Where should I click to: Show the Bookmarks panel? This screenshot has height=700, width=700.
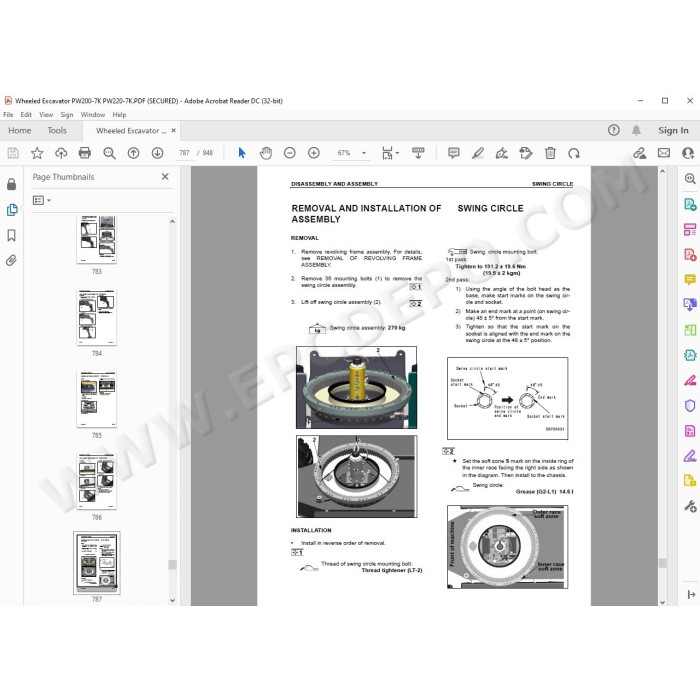click(x=12, y=235)
